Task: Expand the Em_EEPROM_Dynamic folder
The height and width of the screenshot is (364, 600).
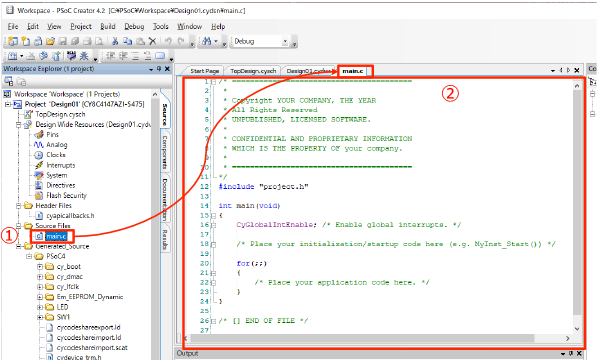Action: tap(40, 297)
